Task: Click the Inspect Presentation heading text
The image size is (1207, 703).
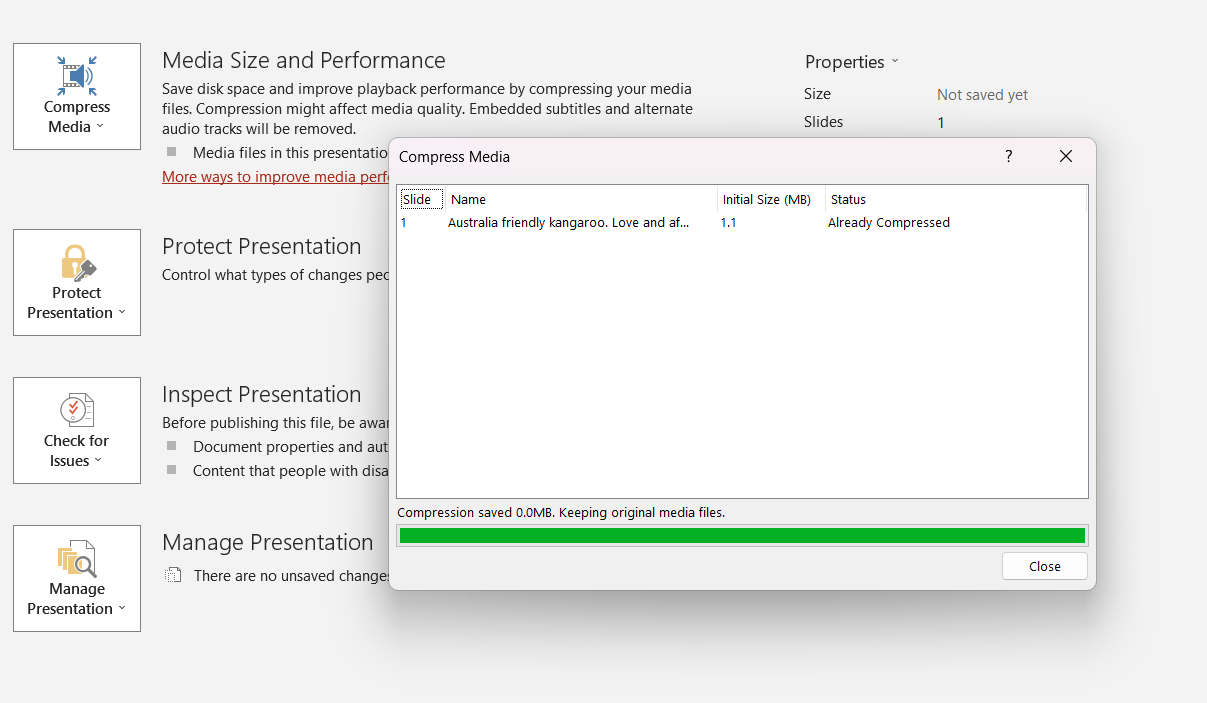Action: click(262, 394)
